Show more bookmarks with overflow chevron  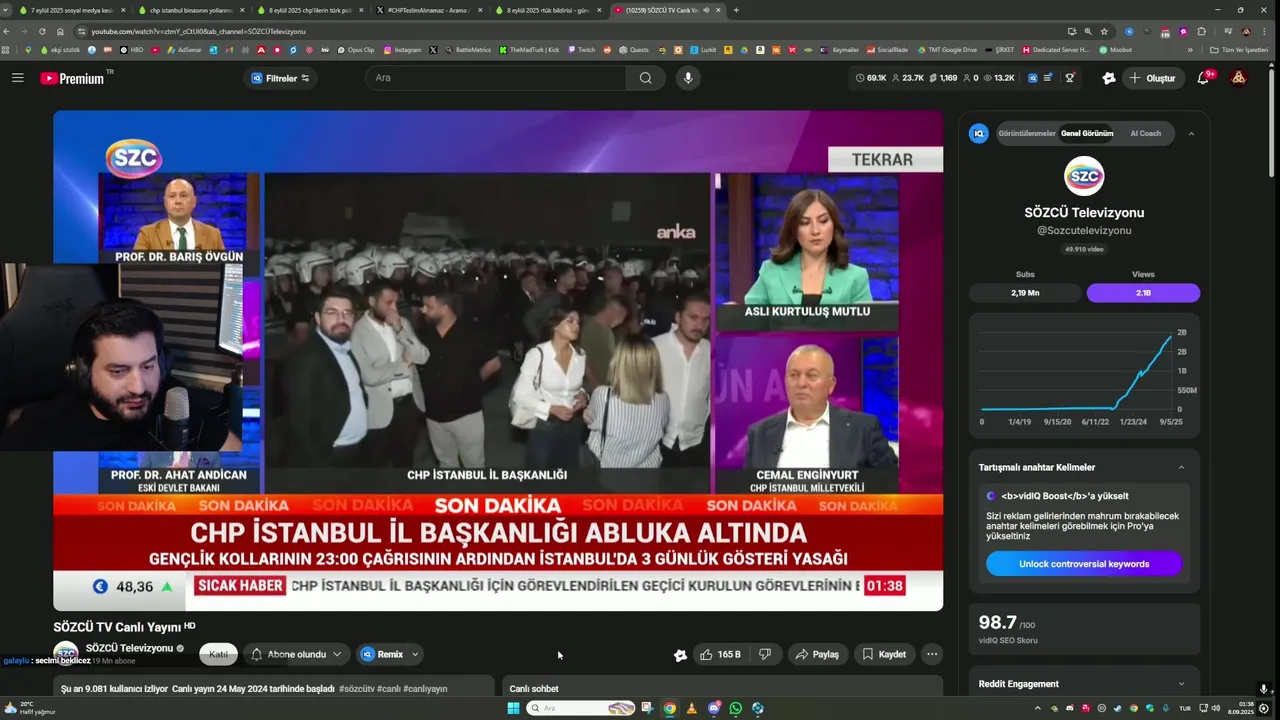1190,49
